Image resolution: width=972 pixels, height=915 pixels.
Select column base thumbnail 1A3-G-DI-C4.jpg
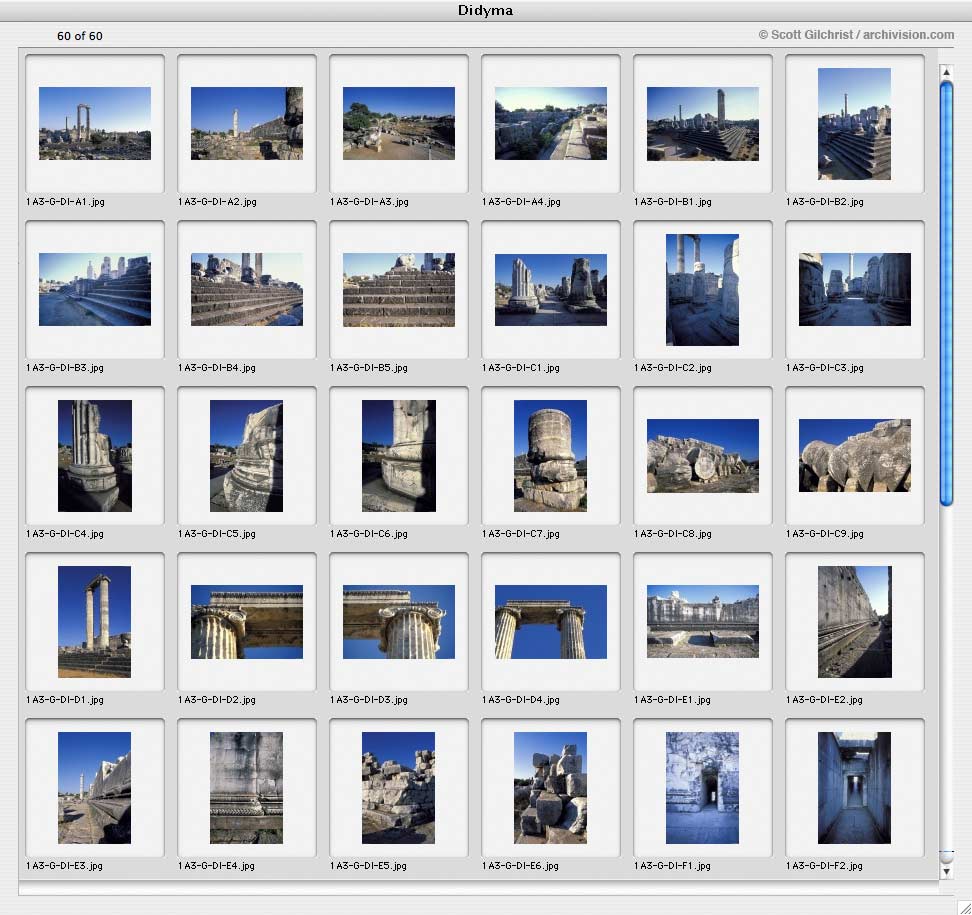point(95,456)
